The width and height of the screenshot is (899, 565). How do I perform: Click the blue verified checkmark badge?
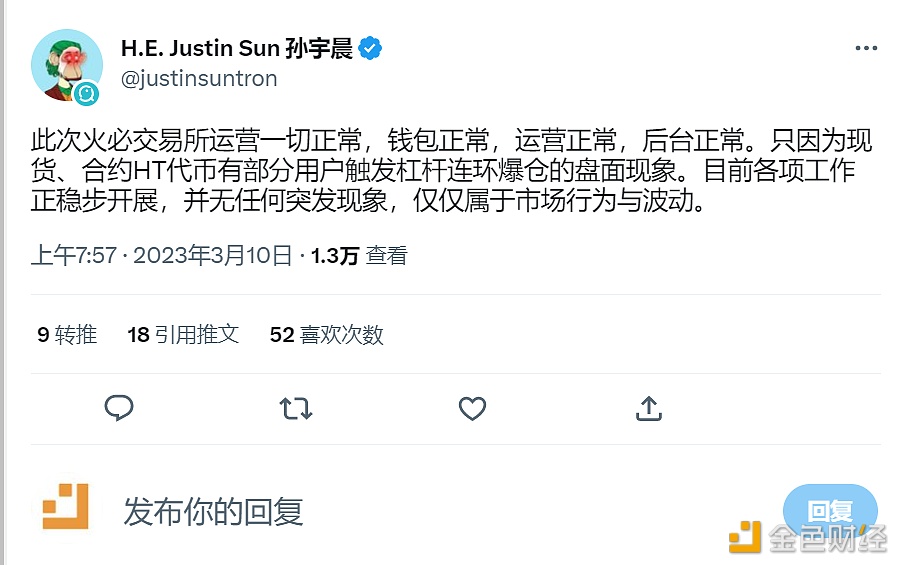371,49
